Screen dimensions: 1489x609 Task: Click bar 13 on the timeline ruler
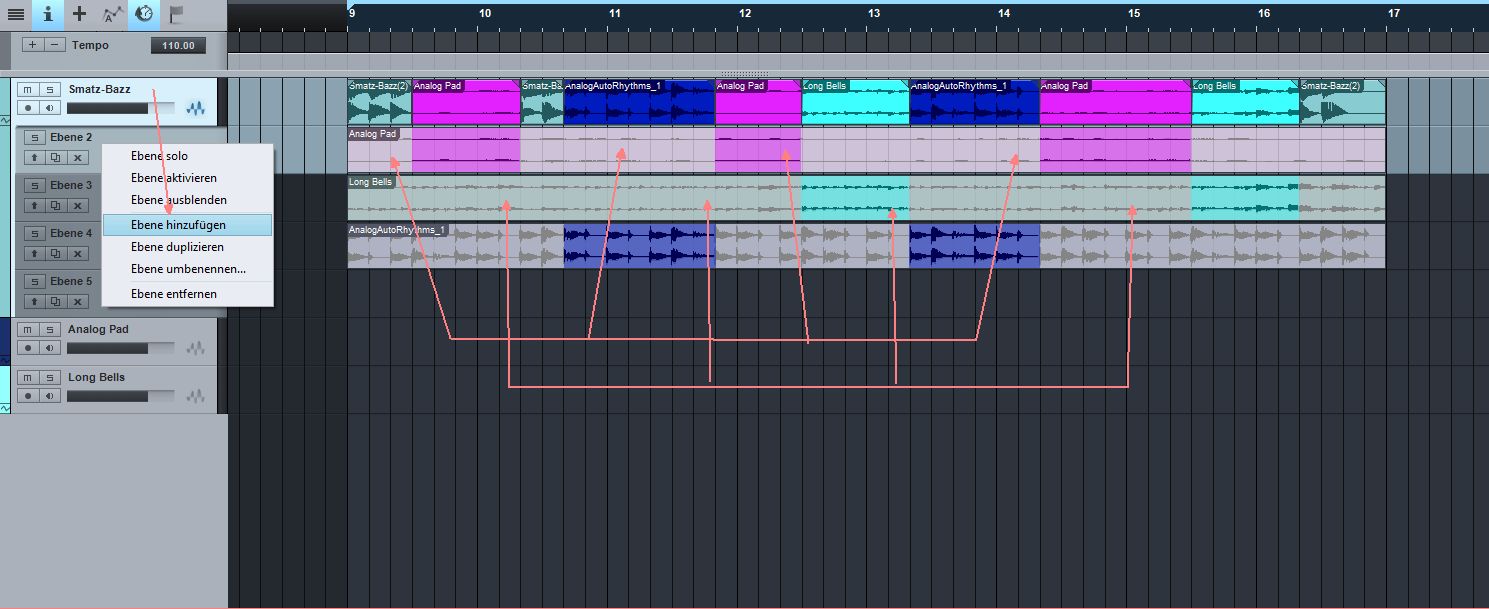(x=874, y=14)
